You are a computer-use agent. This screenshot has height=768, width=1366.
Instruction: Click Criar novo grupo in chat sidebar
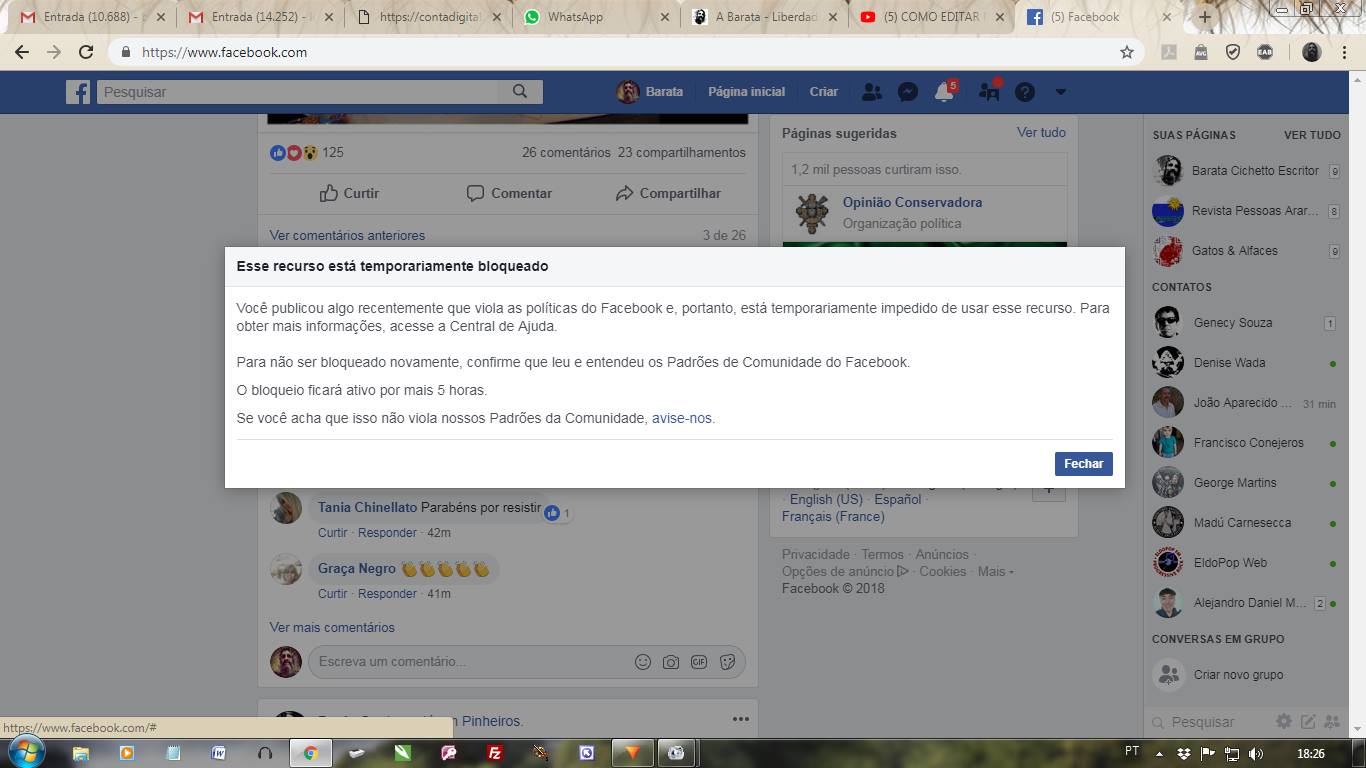point(1238,675)
